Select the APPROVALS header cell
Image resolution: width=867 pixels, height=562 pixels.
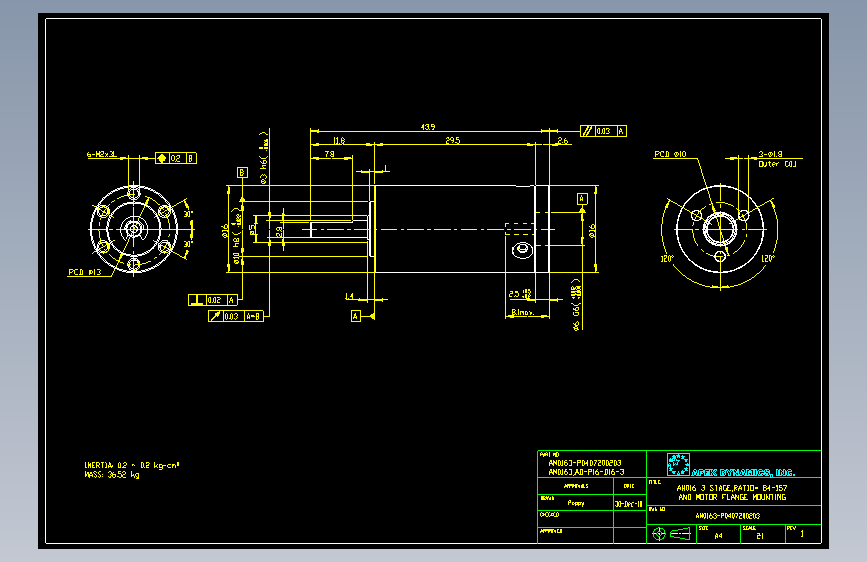[576, 486]
